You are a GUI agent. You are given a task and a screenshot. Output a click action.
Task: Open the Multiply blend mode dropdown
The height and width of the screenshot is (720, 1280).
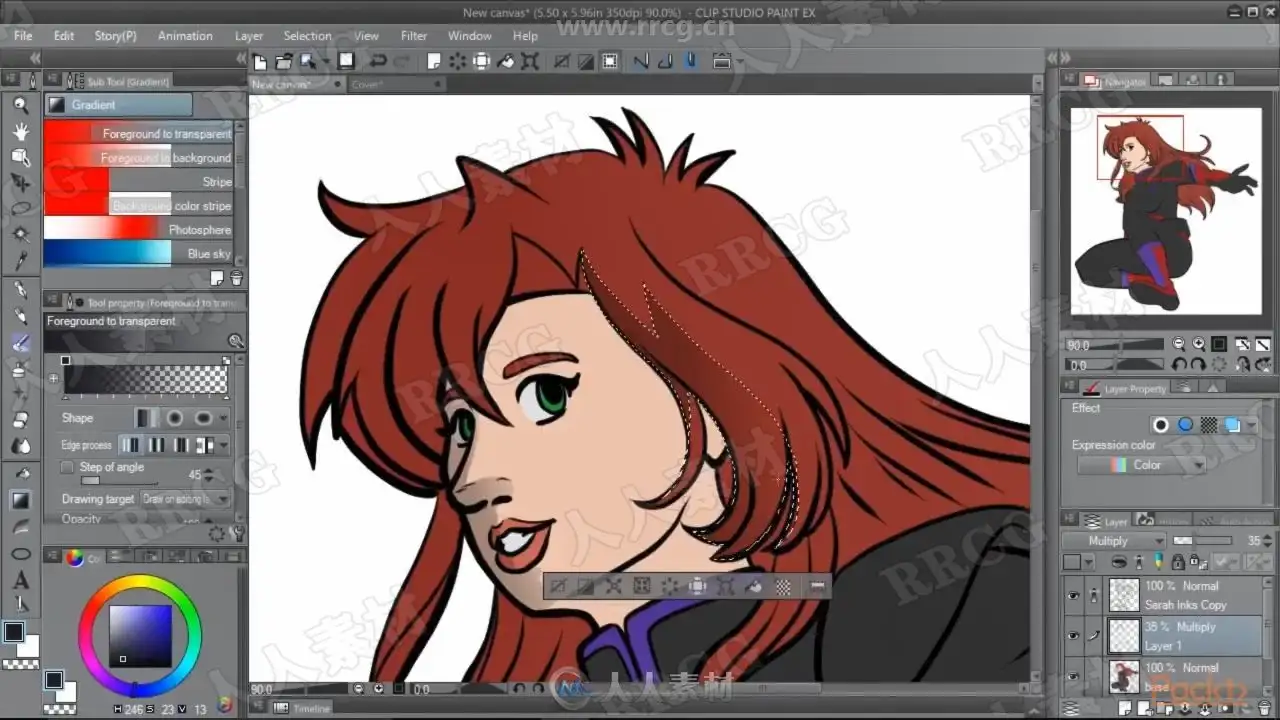tap(1113, 541)
